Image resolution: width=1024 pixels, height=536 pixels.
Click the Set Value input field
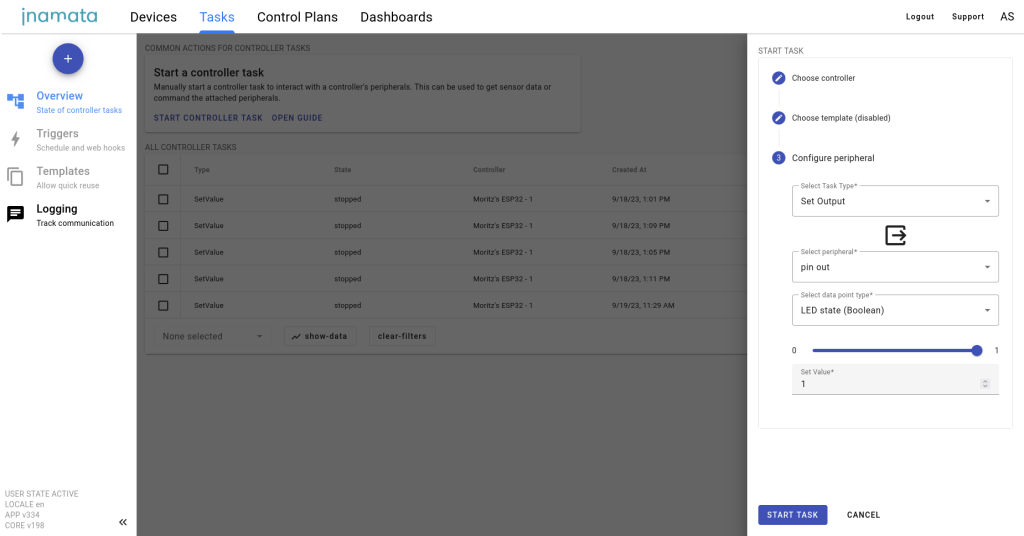pyautogui.click(x=895, y=379)
